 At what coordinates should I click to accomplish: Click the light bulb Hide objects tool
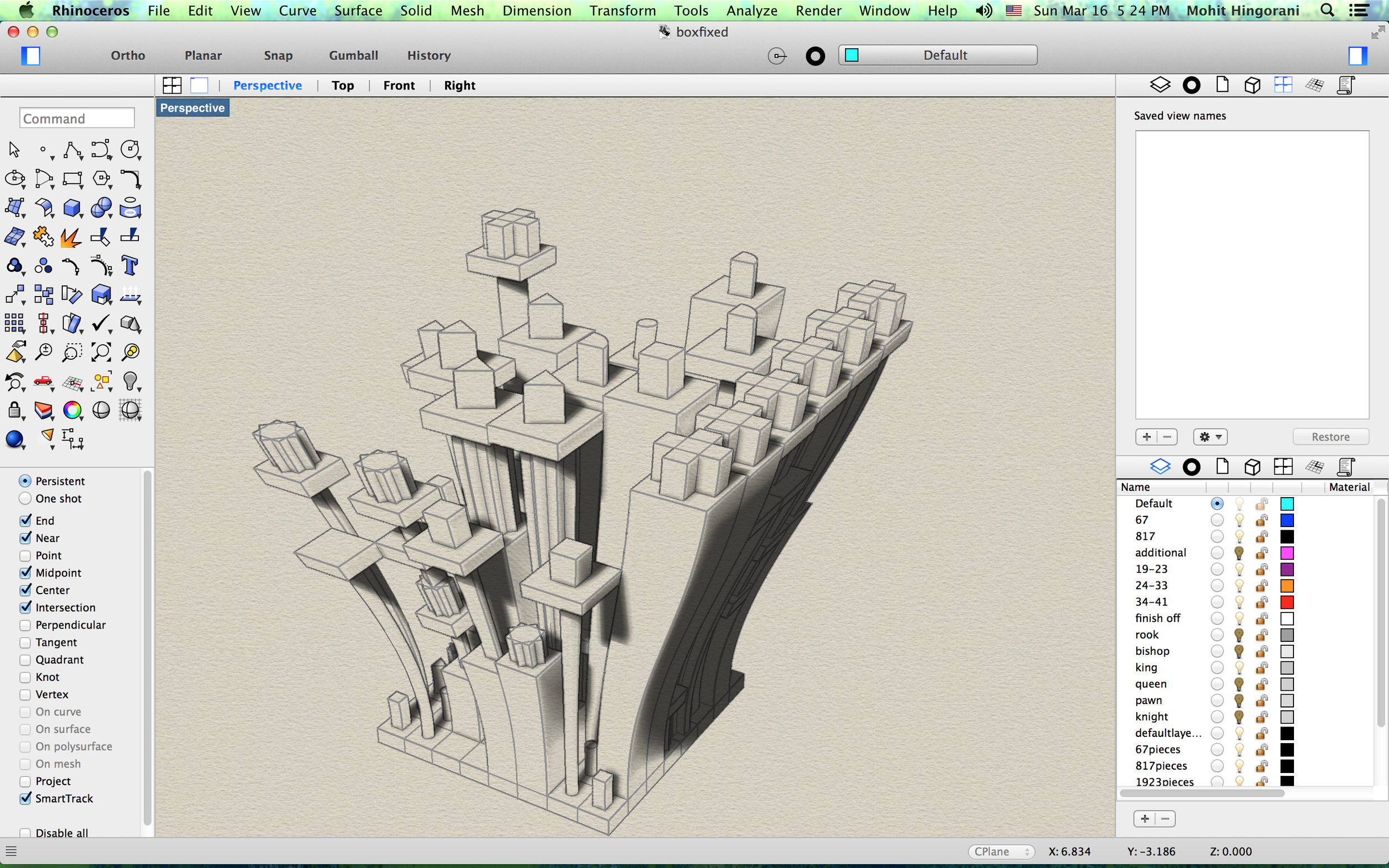click(x=131, y=381)
